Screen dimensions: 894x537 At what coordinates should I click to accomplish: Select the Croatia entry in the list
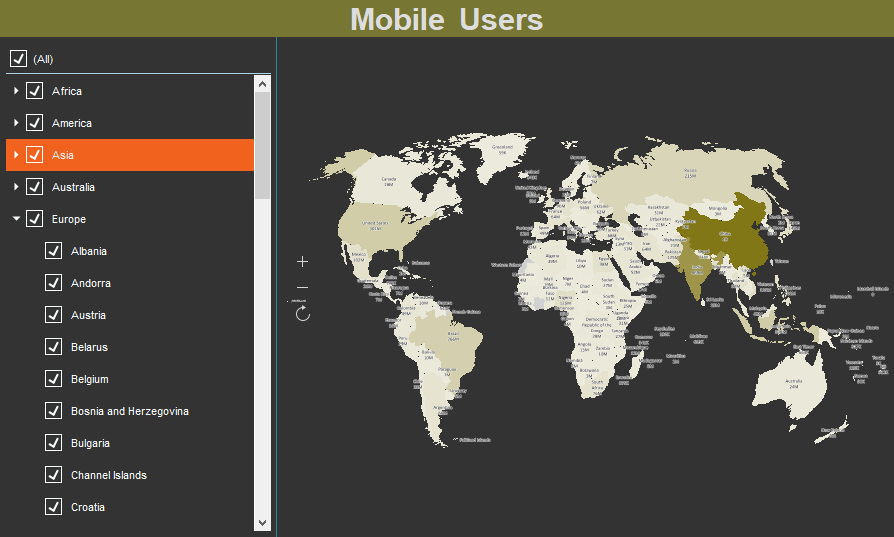(x=88, y=507)
